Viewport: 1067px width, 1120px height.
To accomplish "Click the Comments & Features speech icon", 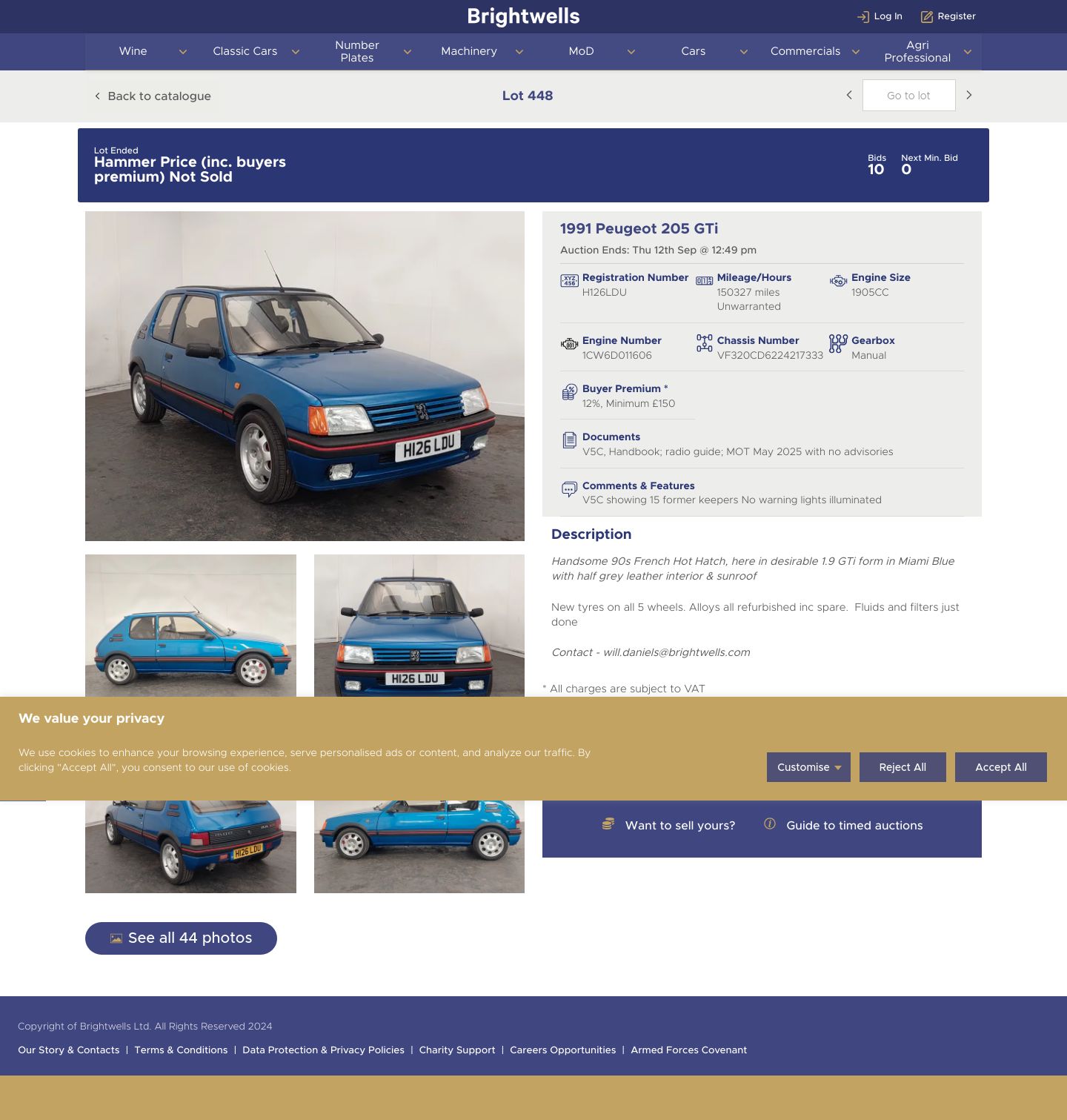I will [x=569, y=489].
